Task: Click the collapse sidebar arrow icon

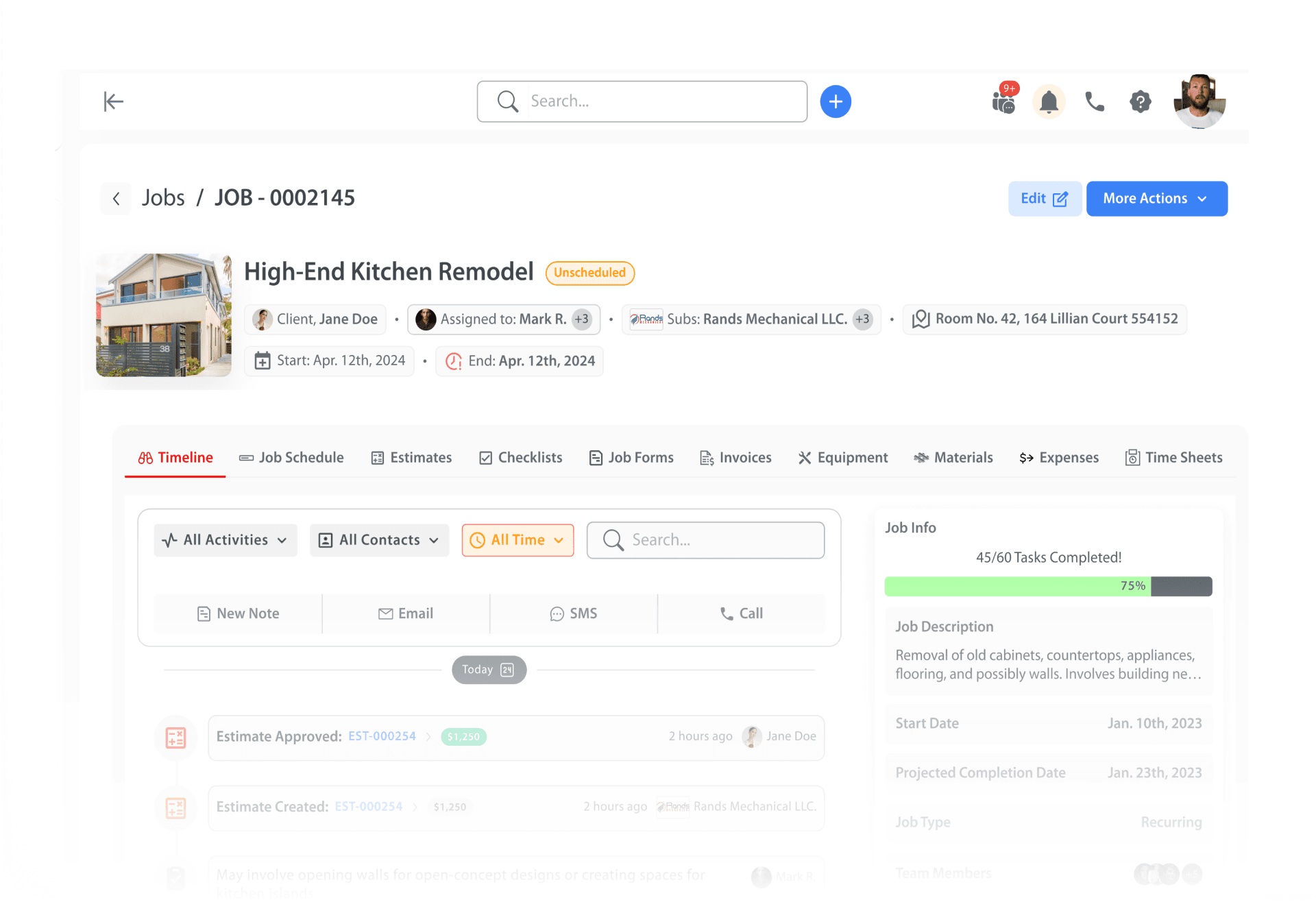Action: coord(114,101)
